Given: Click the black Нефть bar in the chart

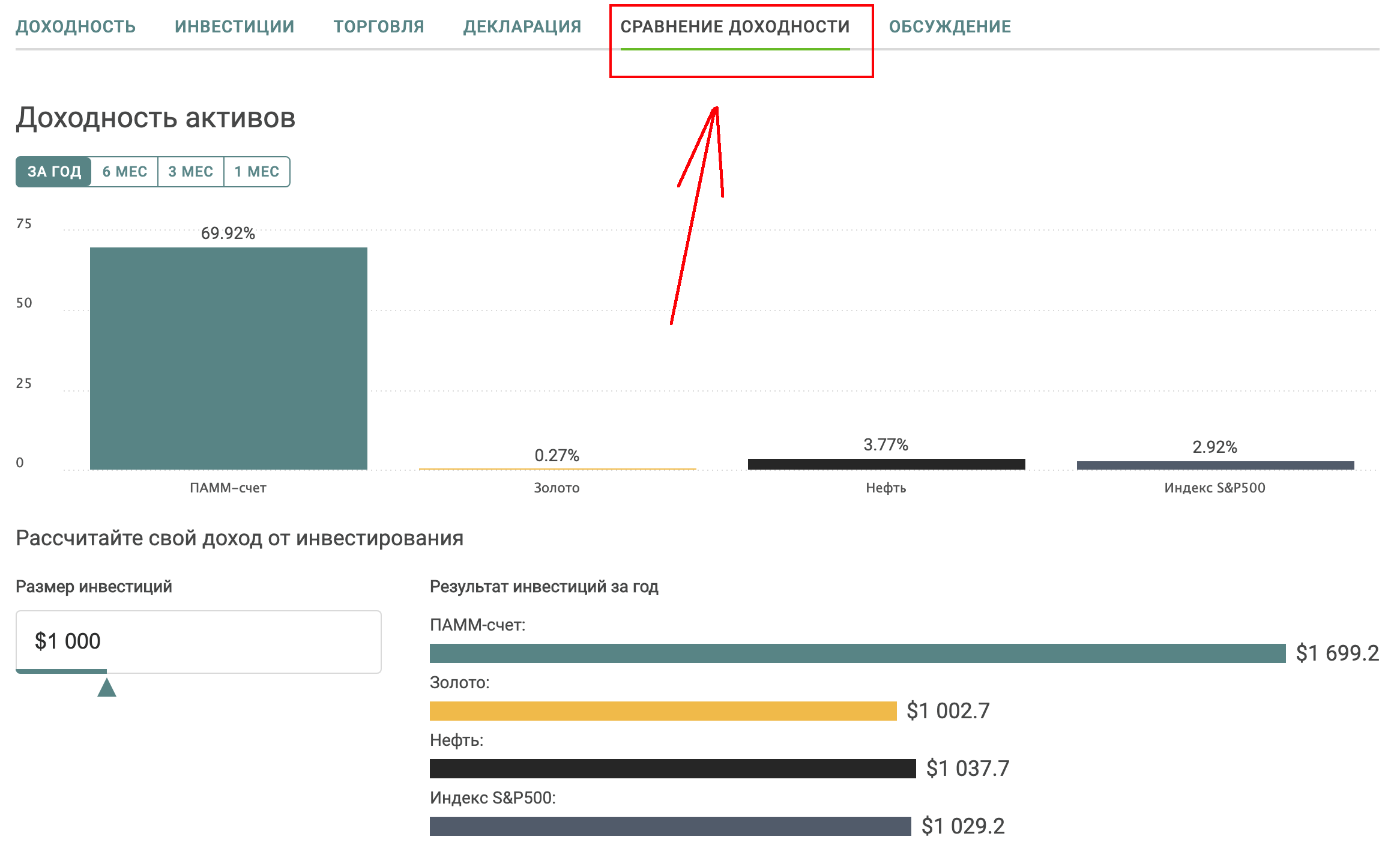Looking at the screenshot, I should pos(886,464).
